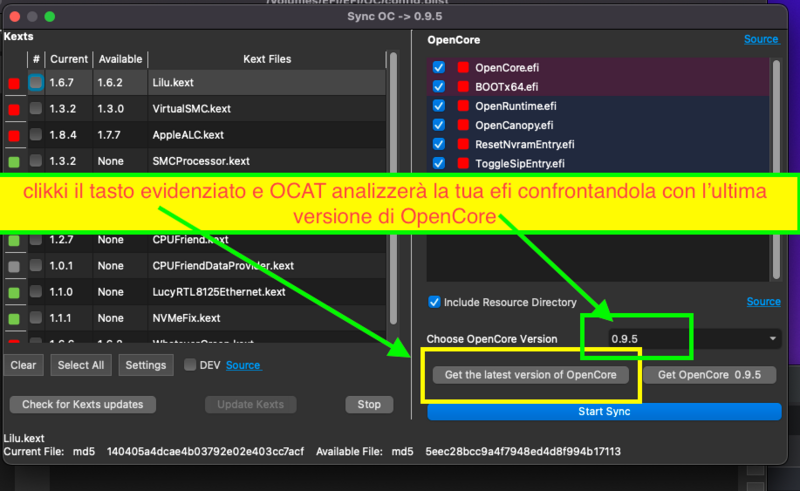Uncheck the ResetNvramEntry.efi checkbox

tap(439, 144)
